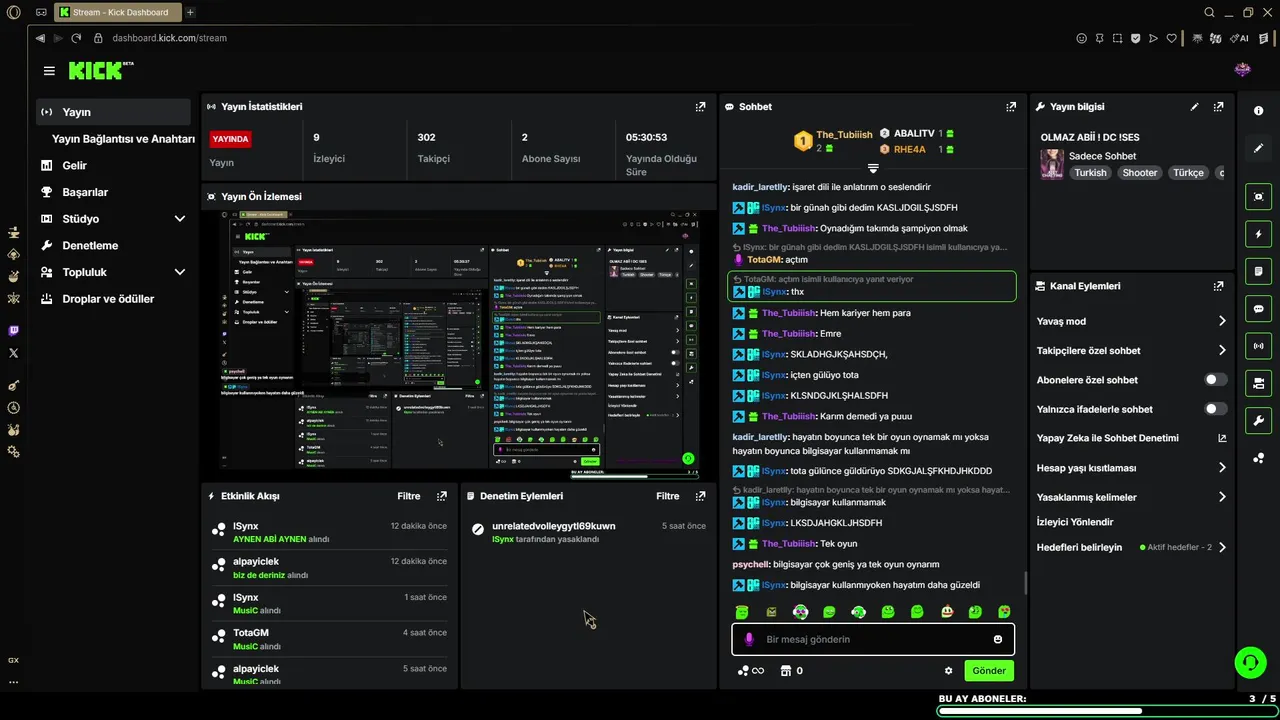
Task: Open the emoji picker in the message box
Action: [x=998, y=640]
